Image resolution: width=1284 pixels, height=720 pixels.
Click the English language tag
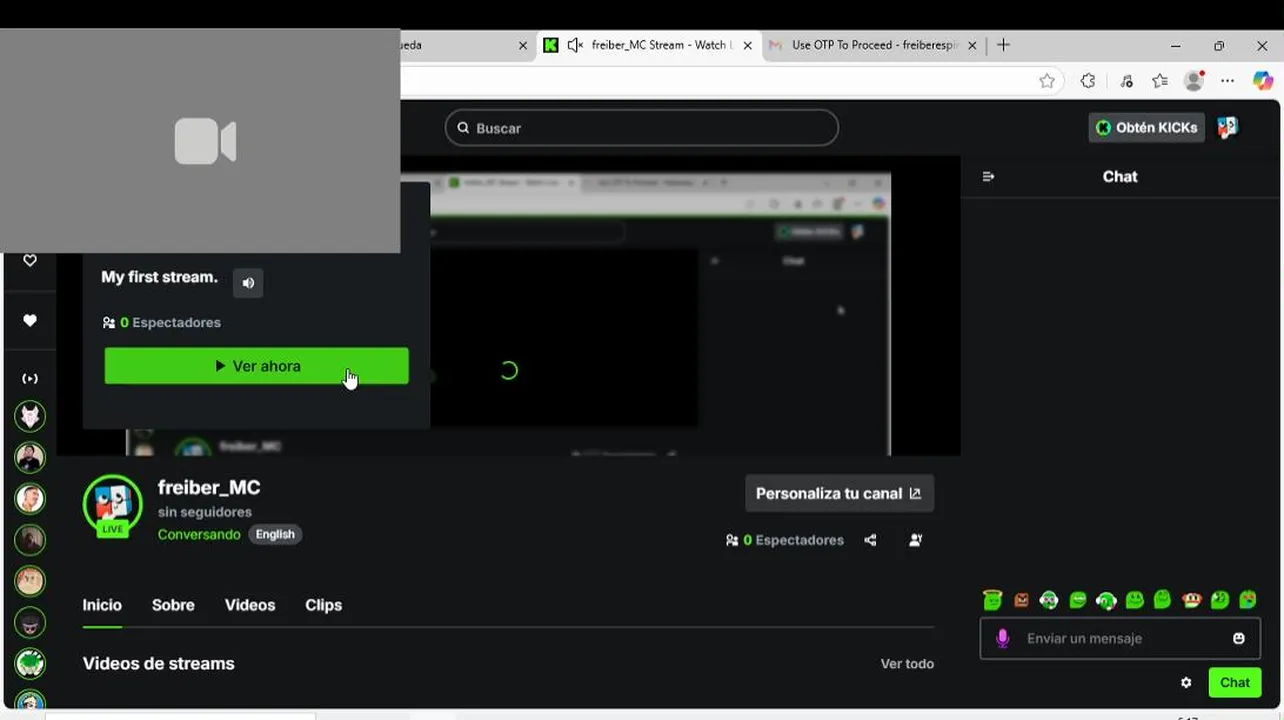275,534
